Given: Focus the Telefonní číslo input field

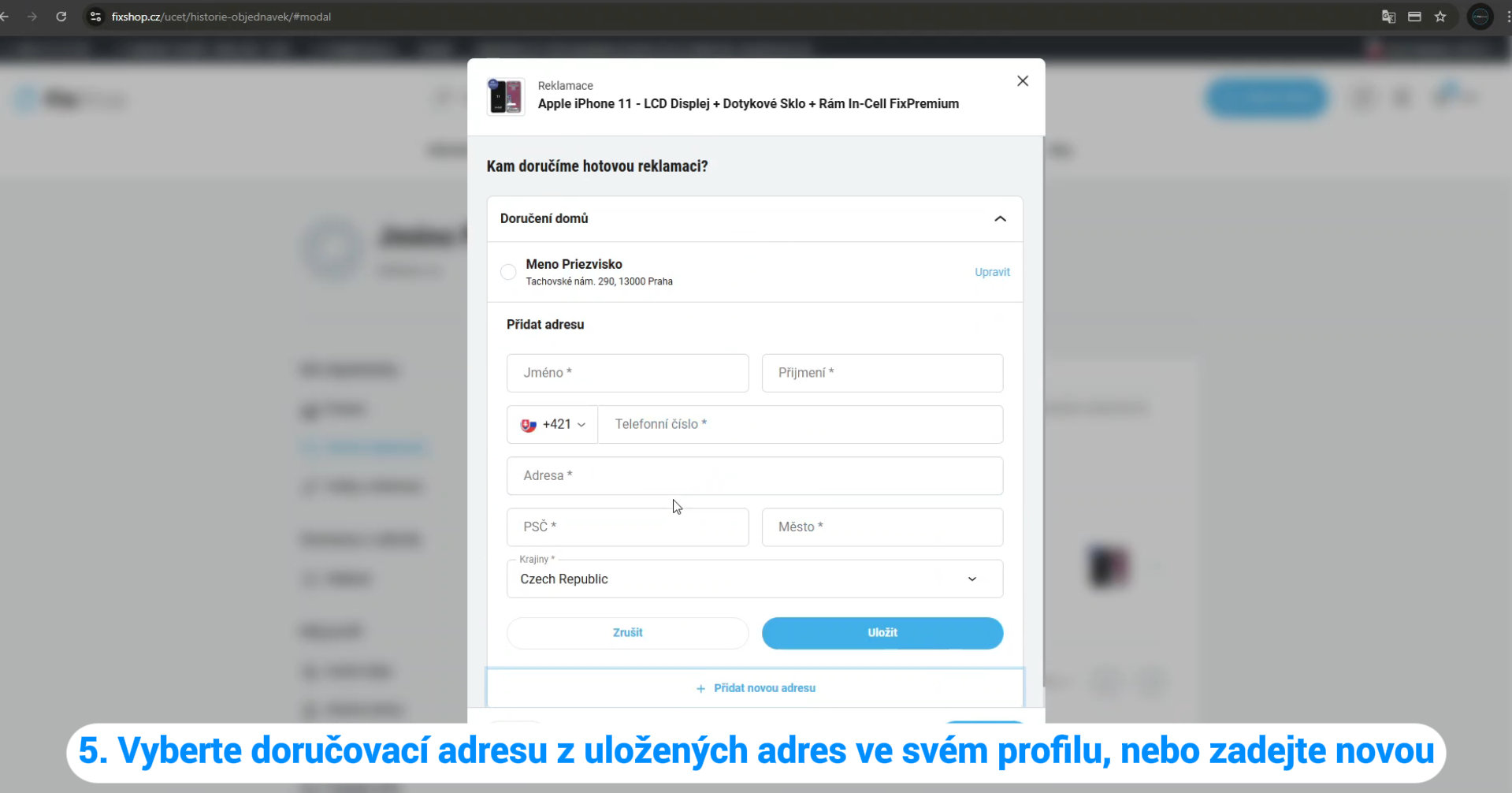Looking at the screenshot, I should (801, 425).
